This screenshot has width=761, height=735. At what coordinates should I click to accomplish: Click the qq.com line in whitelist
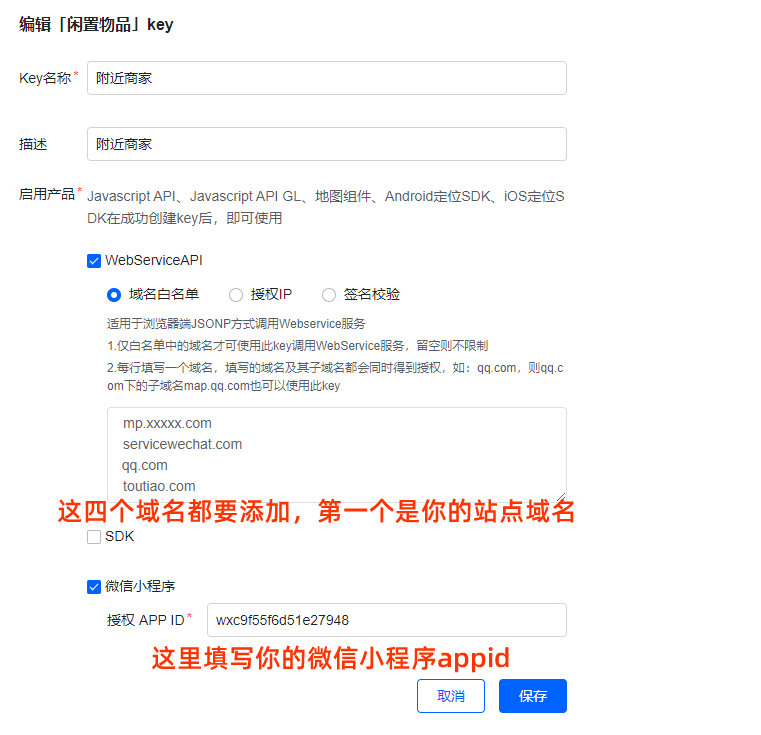point(145,465)
